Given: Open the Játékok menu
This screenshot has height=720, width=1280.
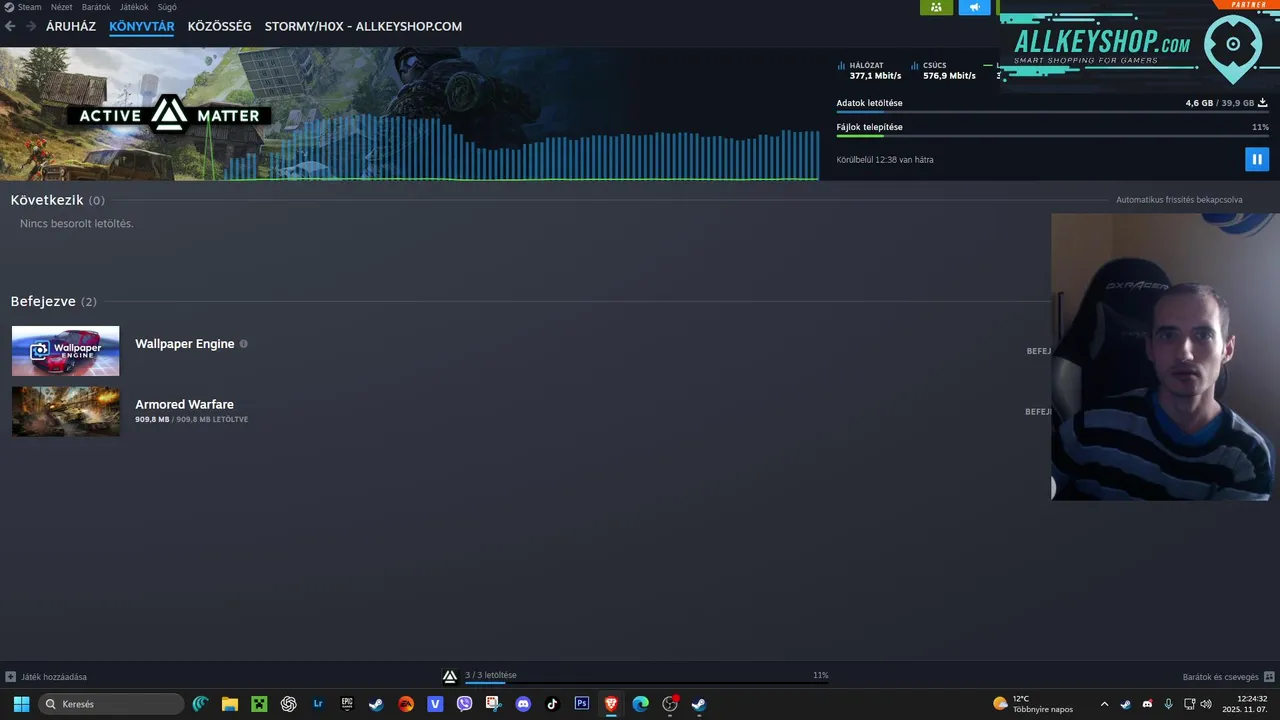Looking at the screenshot, I should pos(134,7).
